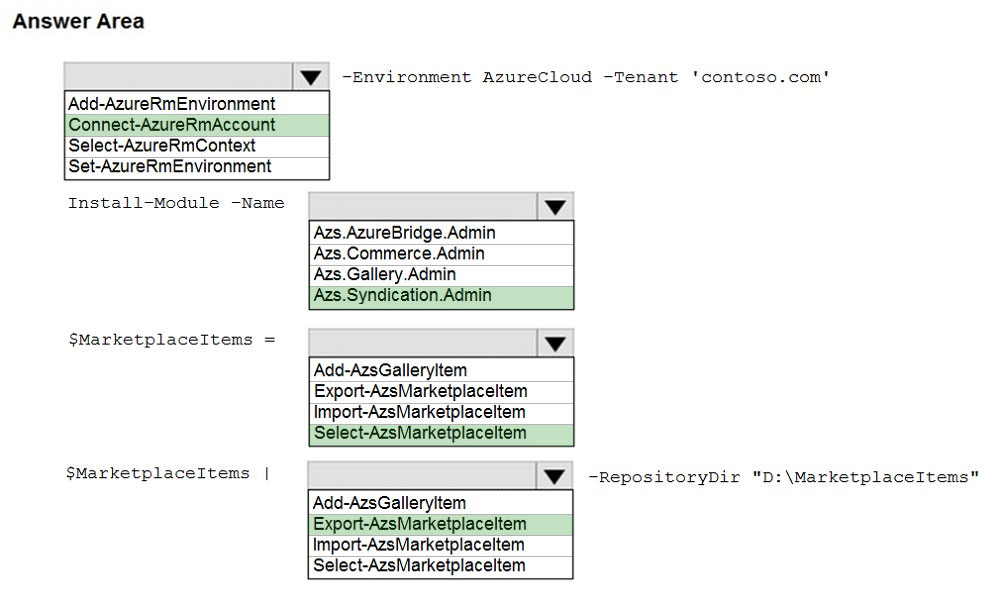The image size is (1000, 604).
Task: Expand the dropdown beside -RepositoryDir parameter
Action: (x=554, y=476)
